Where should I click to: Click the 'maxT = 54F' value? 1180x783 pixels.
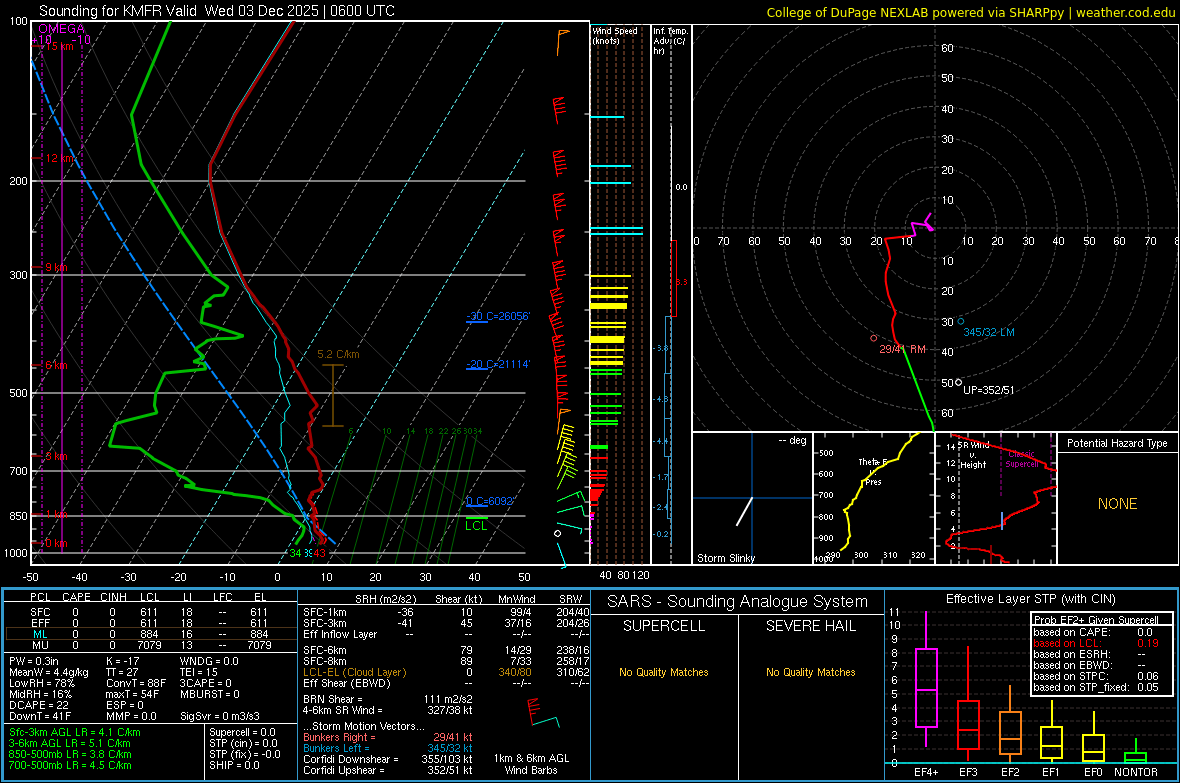coord(133,695)
